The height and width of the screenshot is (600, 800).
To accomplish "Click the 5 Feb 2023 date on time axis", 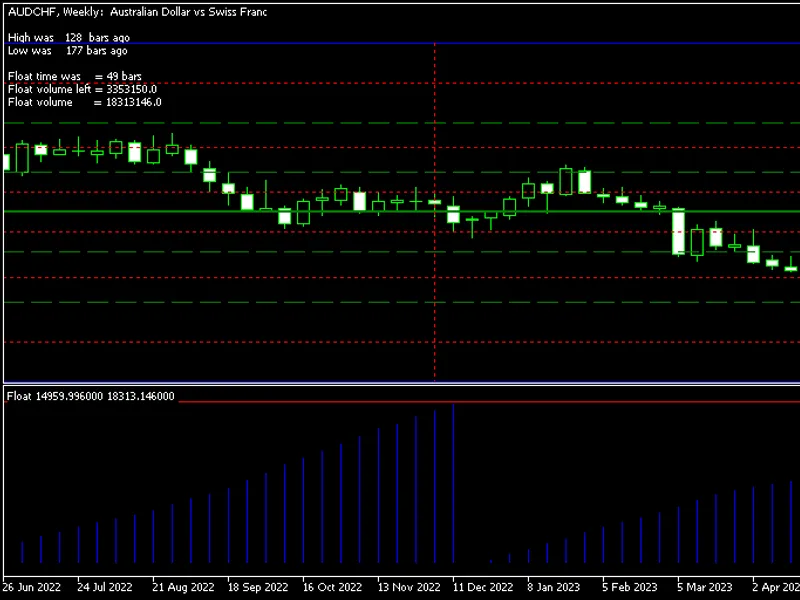I will tap(630, 587).
